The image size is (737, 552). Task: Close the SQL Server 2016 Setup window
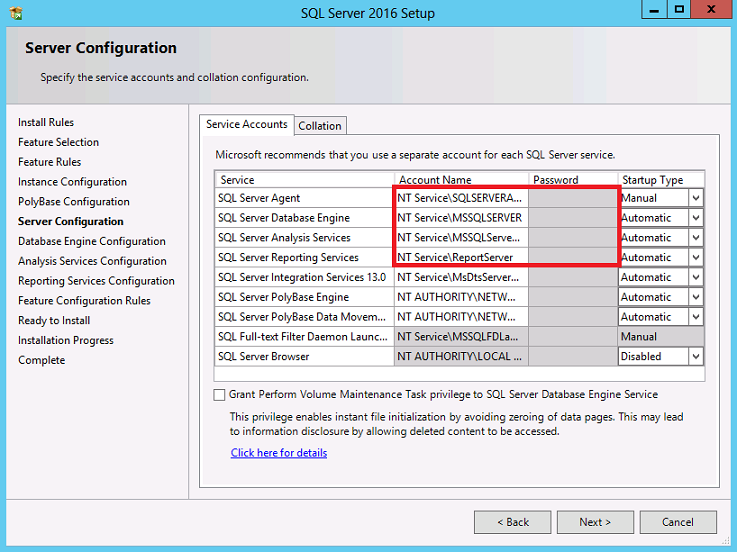tap(711, 9)
